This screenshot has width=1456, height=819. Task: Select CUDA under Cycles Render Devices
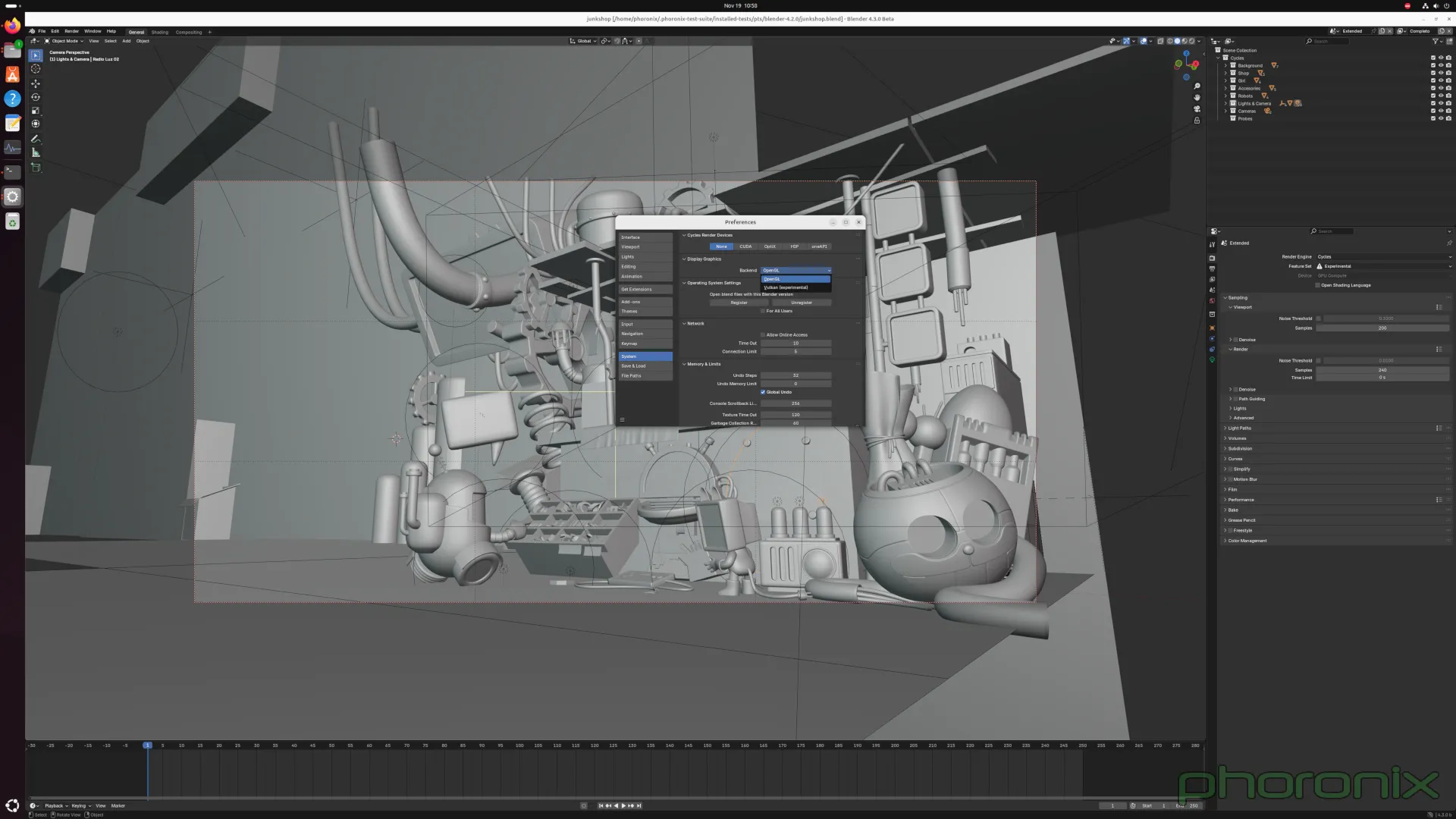[x=745, y=246]
